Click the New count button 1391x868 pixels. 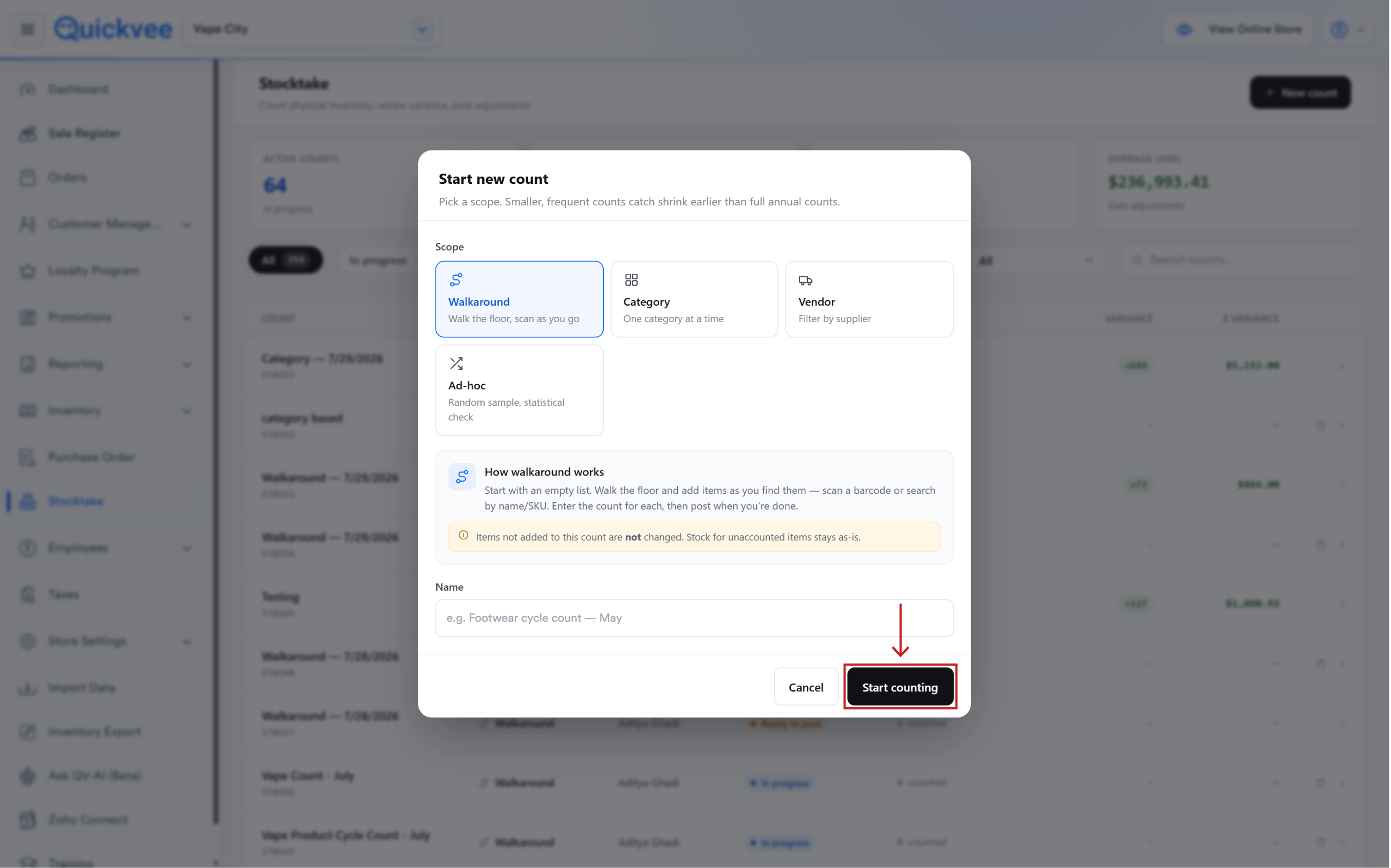coord(1300,92)
